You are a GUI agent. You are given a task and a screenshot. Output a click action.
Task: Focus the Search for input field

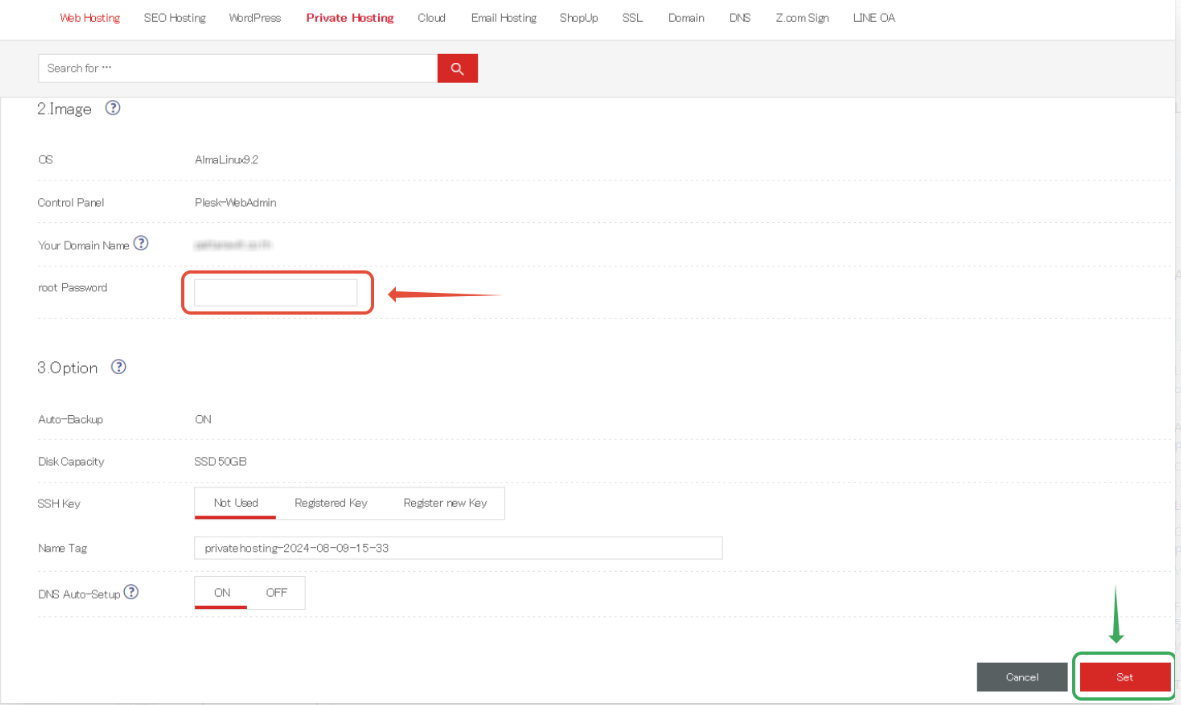(x=238, y=69)
